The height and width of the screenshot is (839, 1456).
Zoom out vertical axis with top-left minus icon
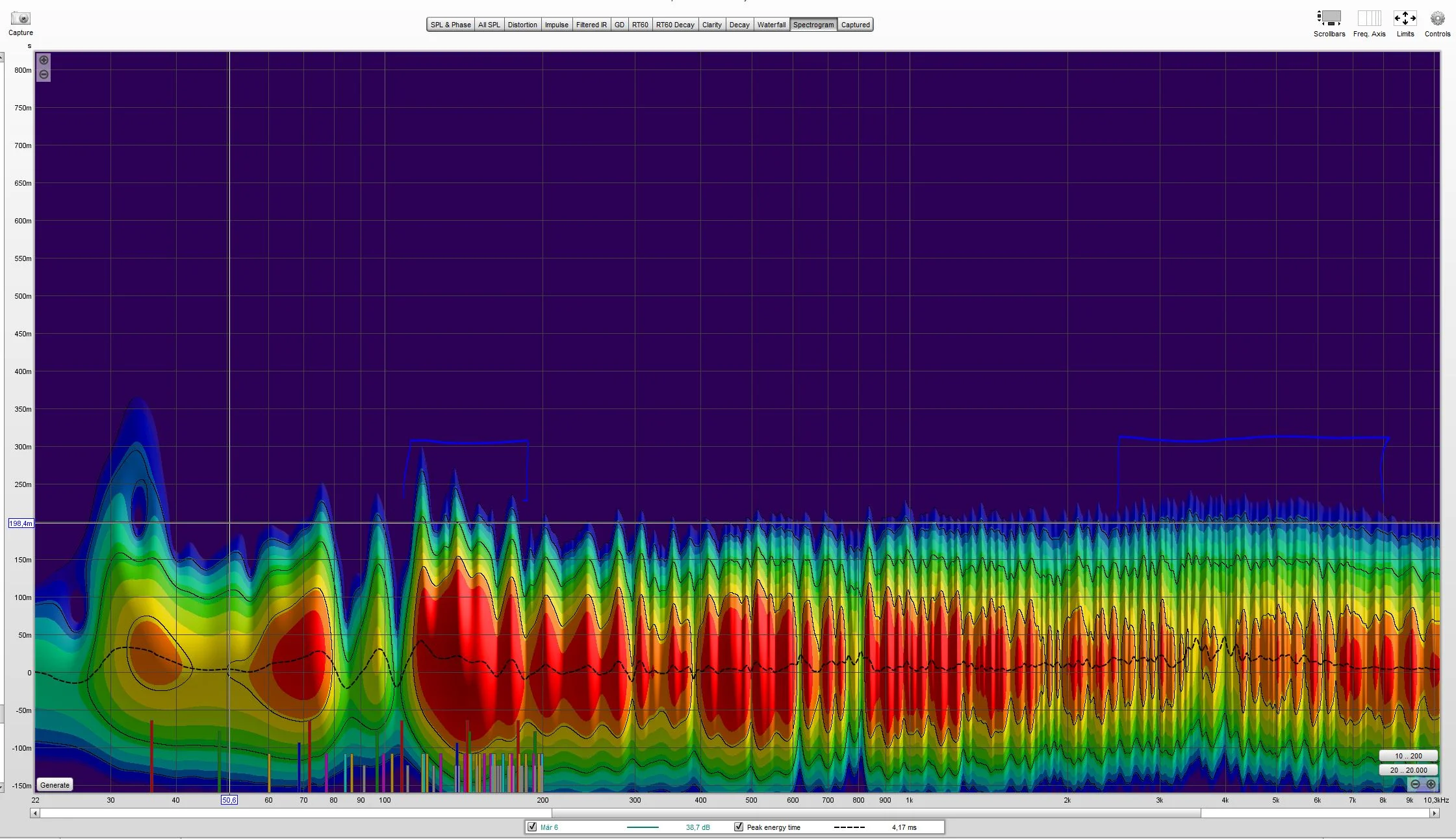pos(44,74)
